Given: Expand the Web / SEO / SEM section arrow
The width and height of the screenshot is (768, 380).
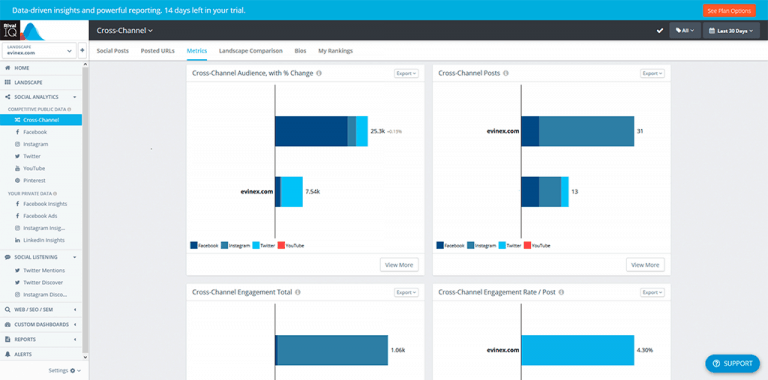Looking at the screenshot, I should pyautogui.click(x=74, y=309).
